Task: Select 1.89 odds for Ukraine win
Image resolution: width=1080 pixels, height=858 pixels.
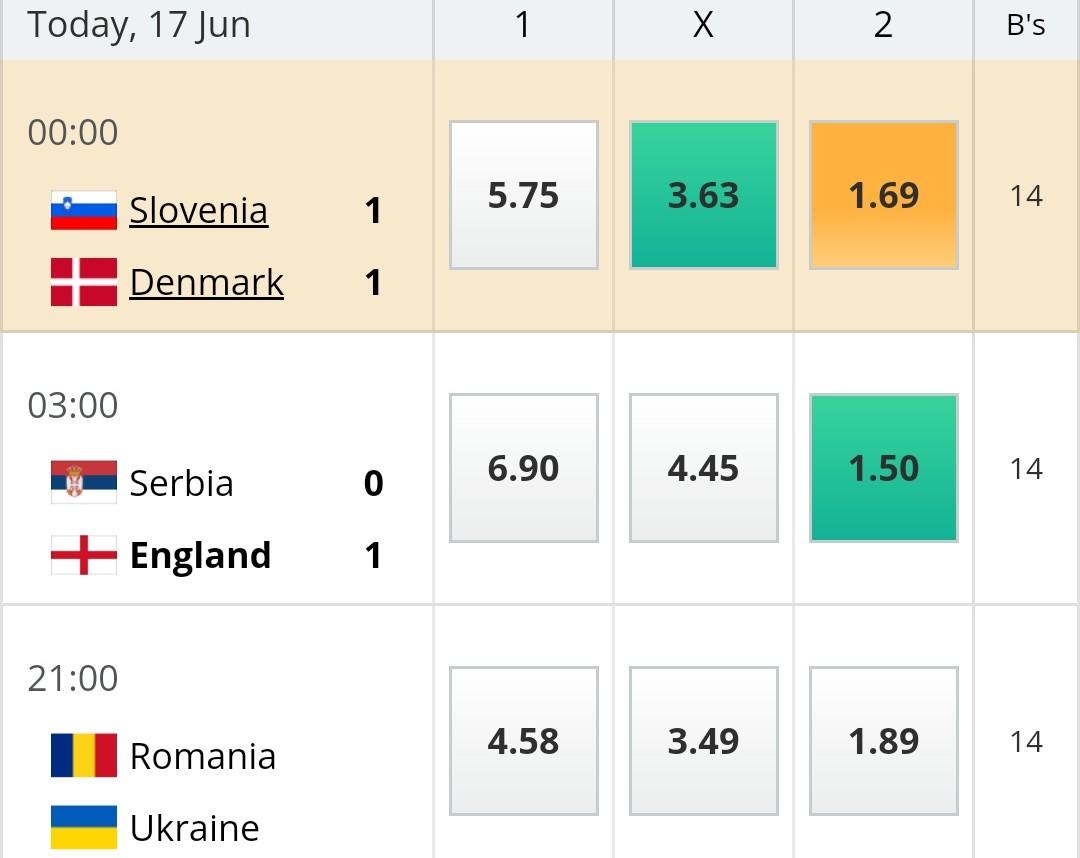Action: click(884, 741)
